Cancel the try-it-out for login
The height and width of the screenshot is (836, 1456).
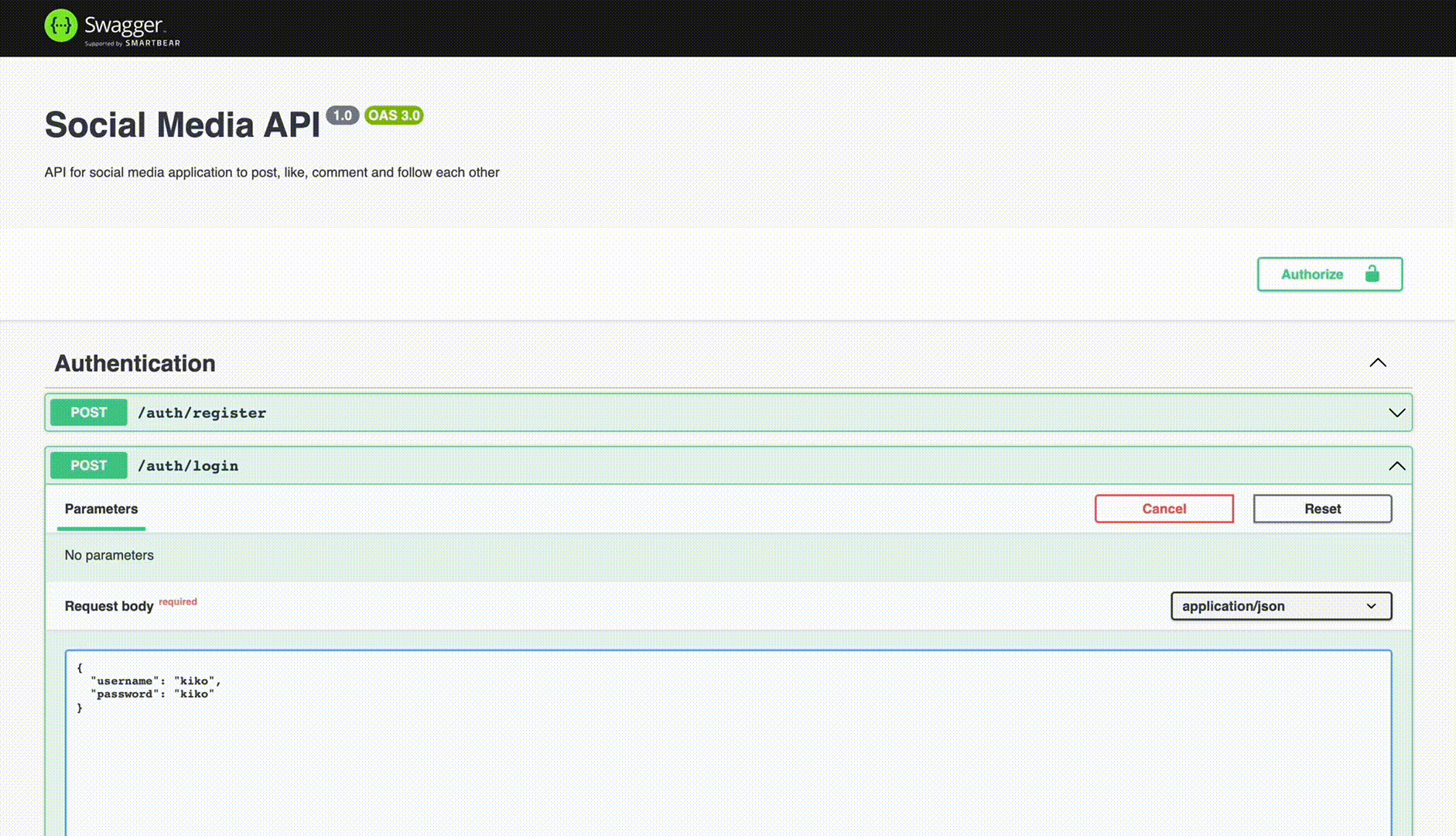tap(1164, 509)
